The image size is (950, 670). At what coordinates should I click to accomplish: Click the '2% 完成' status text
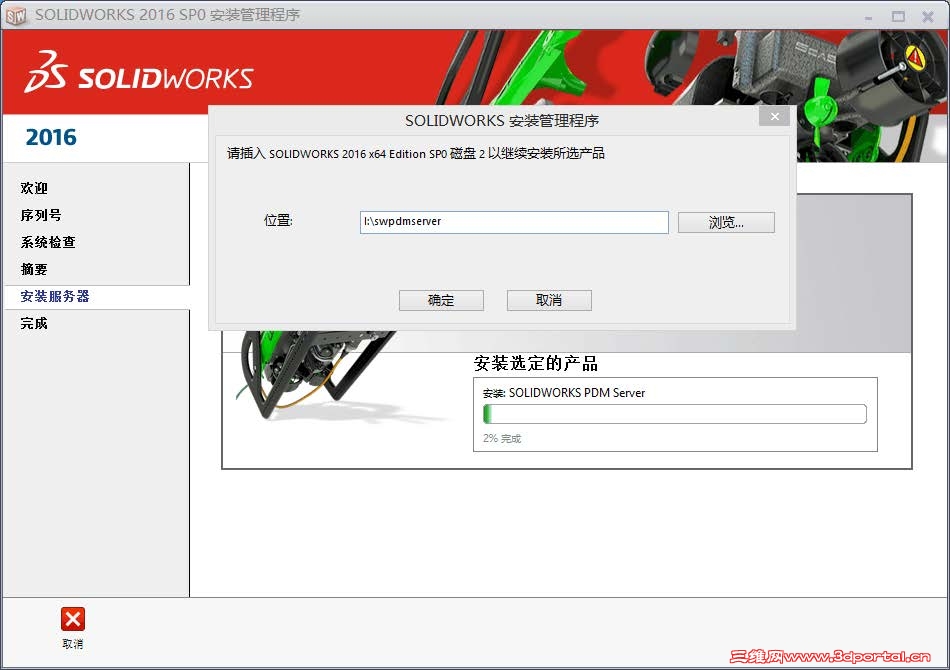(502, 439)
